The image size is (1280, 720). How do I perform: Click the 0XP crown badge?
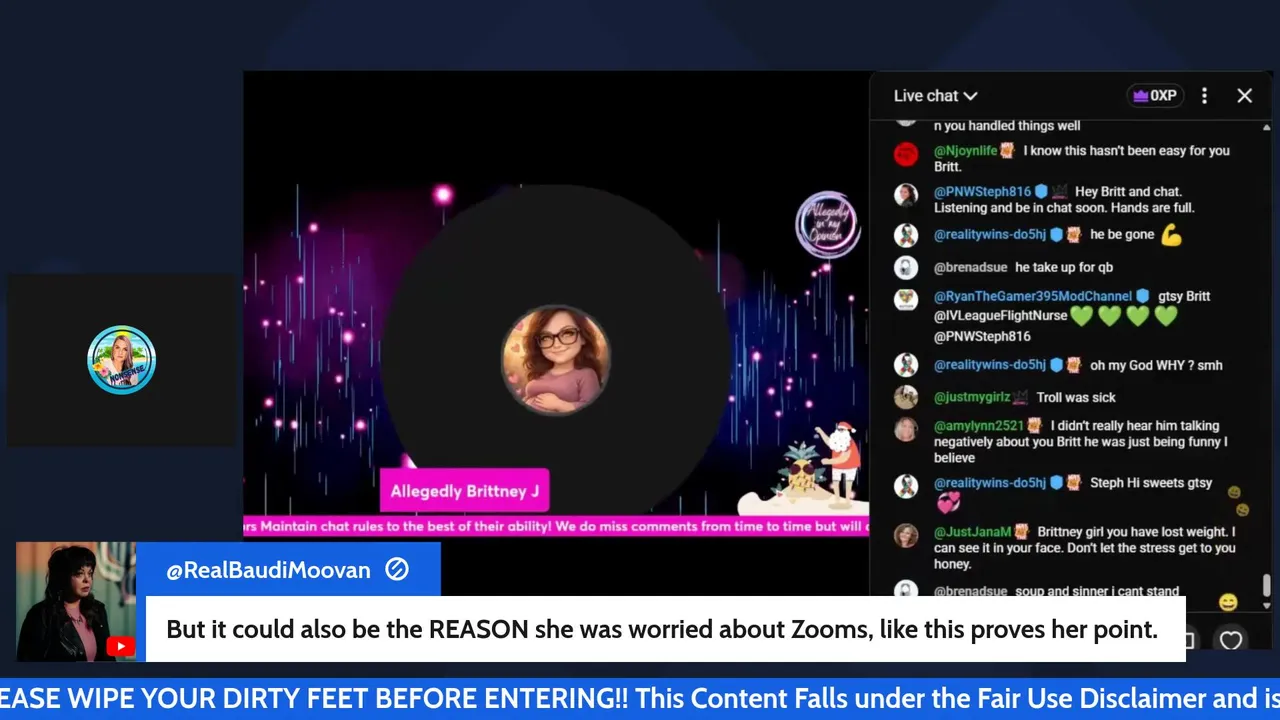(1155, 96)
